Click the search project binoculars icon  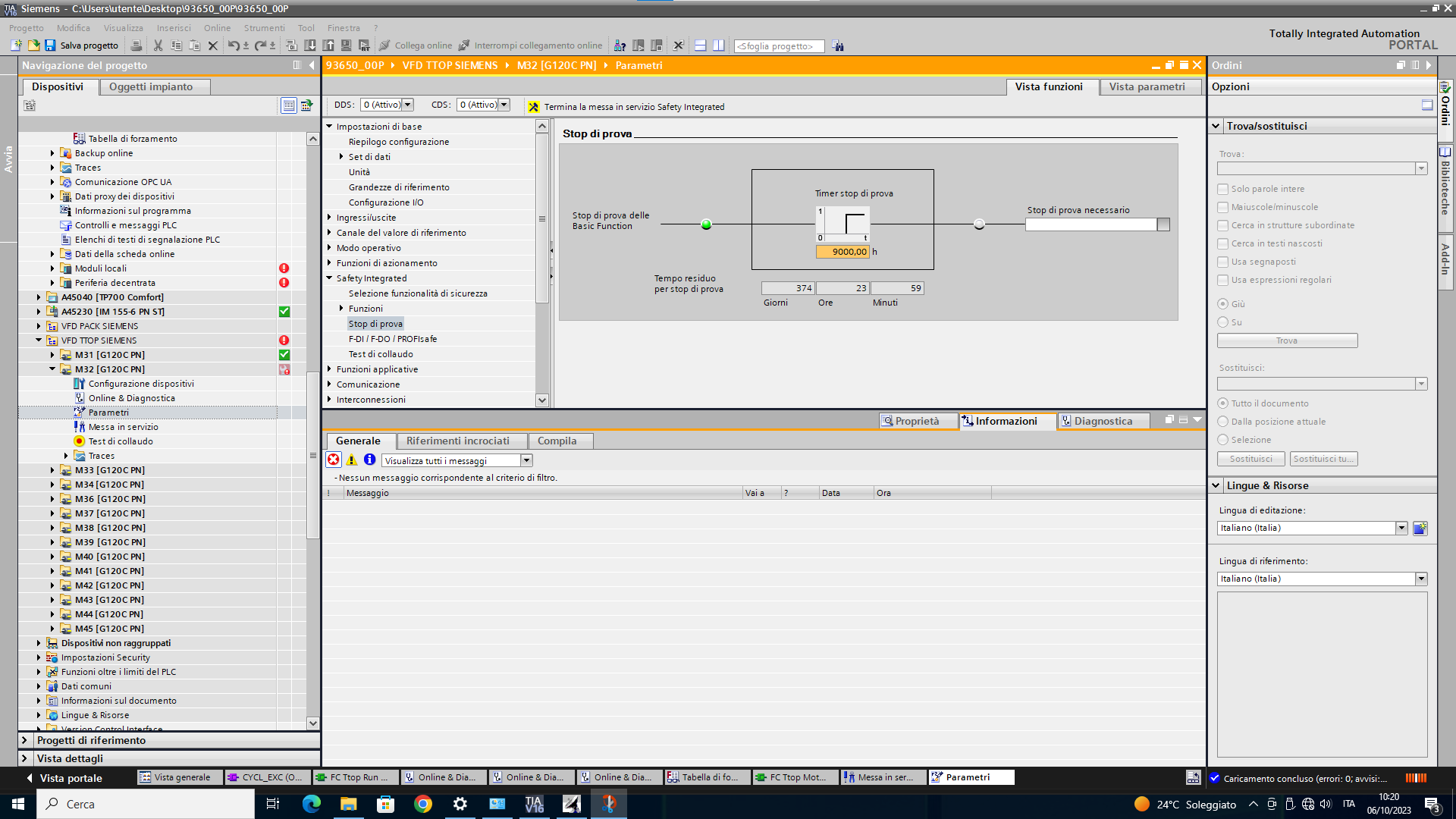click(838, 46)
